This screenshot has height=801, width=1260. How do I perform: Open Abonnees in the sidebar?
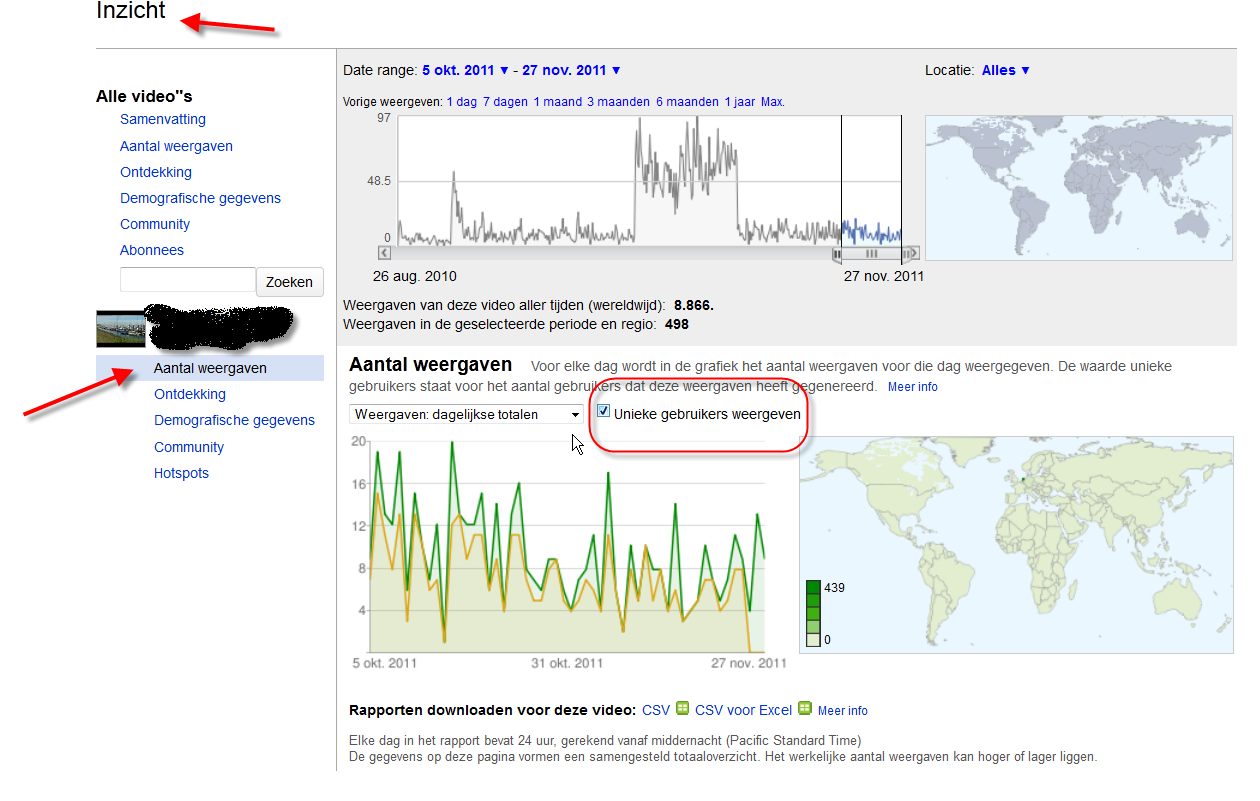tap(152, 250)
